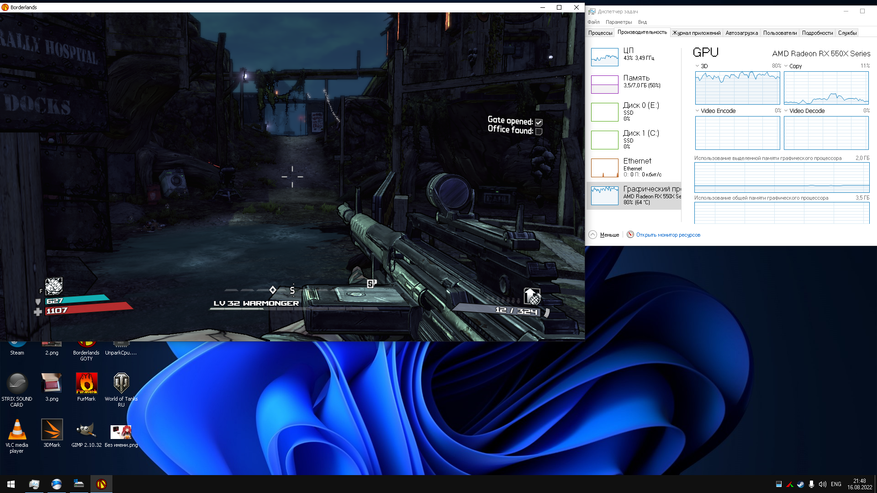Click the character portrait icon in HUD
Viewport: 877px width, 493px height.
point(54,286)
